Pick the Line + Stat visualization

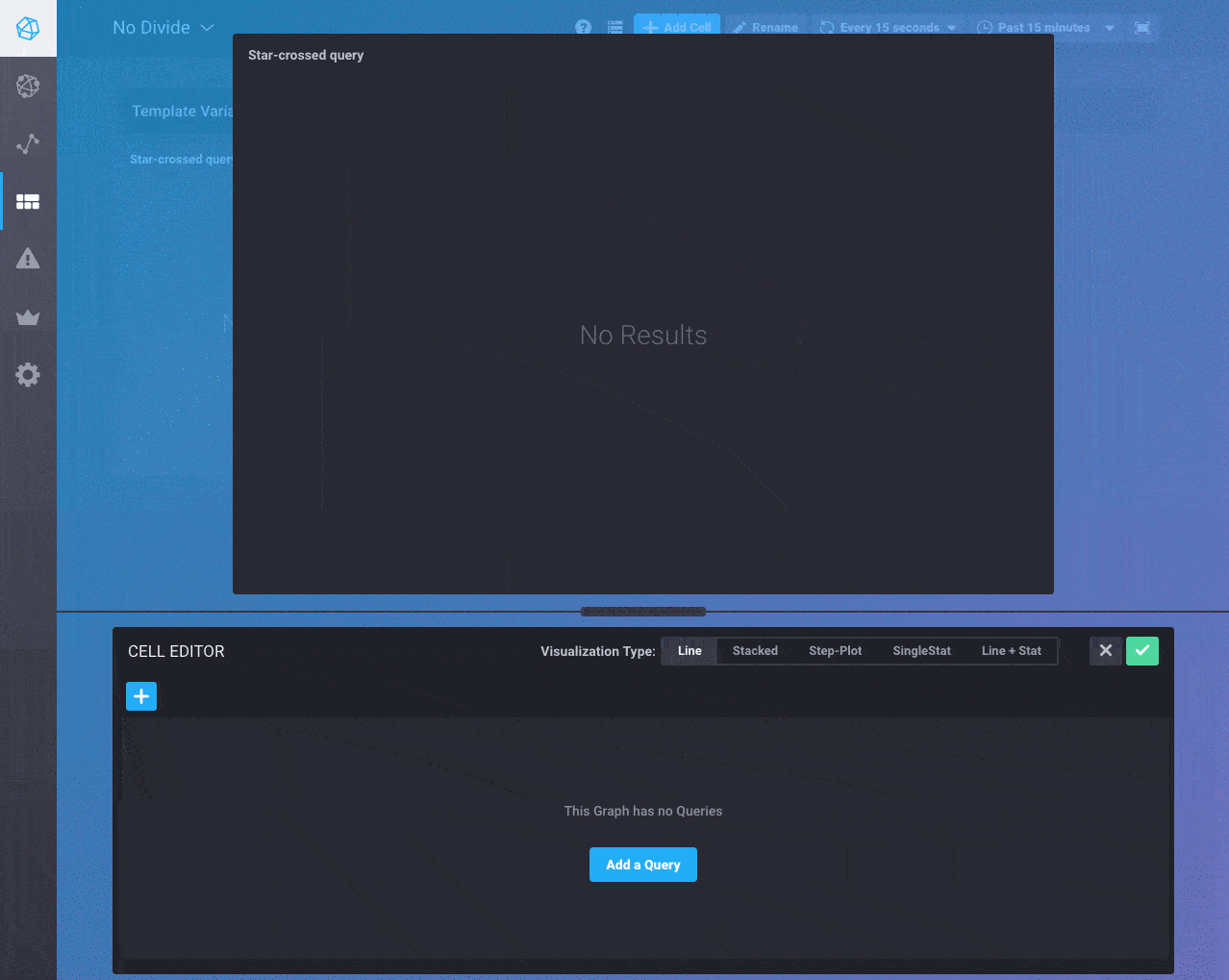pyautogui.click(x=1011, y=651)
